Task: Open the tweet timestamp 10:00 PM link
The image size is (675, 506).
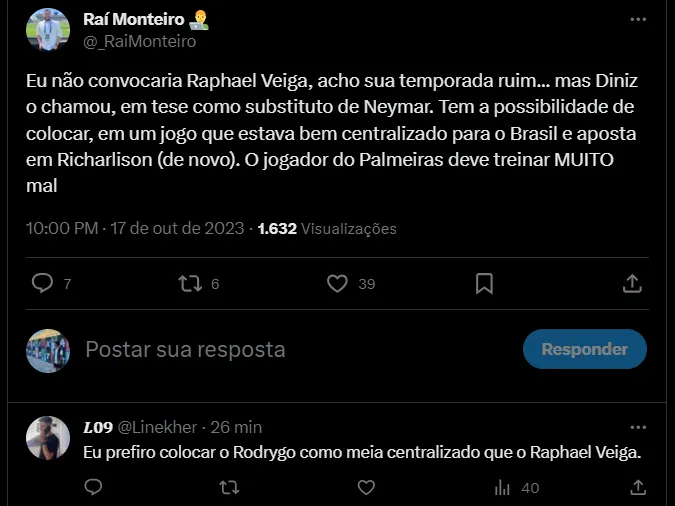Action: 62,228
